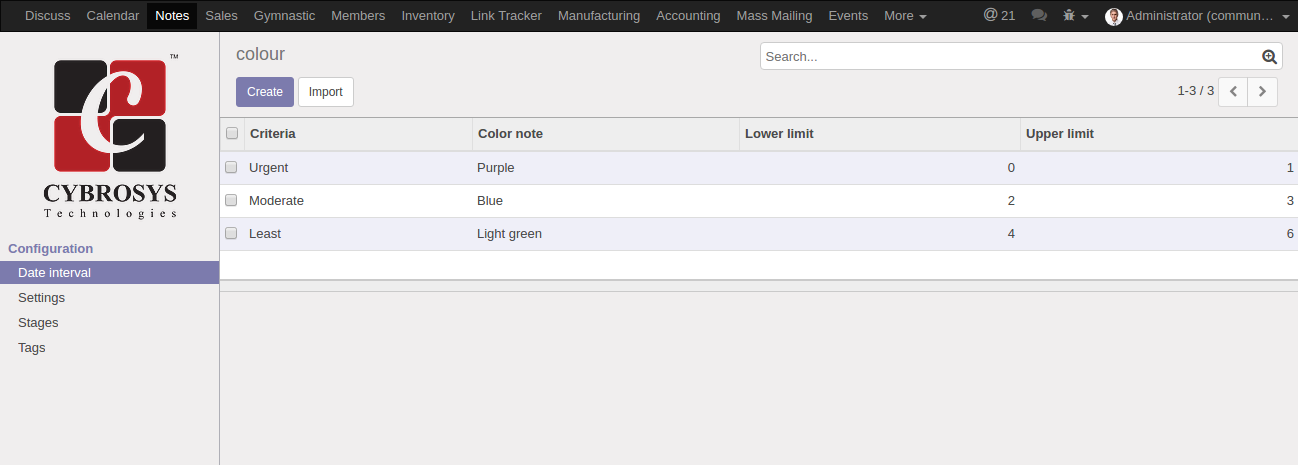1298x465 pixels.
Task: Click the Search input field
Action: pyautogui.click(x=1010, y=57)
